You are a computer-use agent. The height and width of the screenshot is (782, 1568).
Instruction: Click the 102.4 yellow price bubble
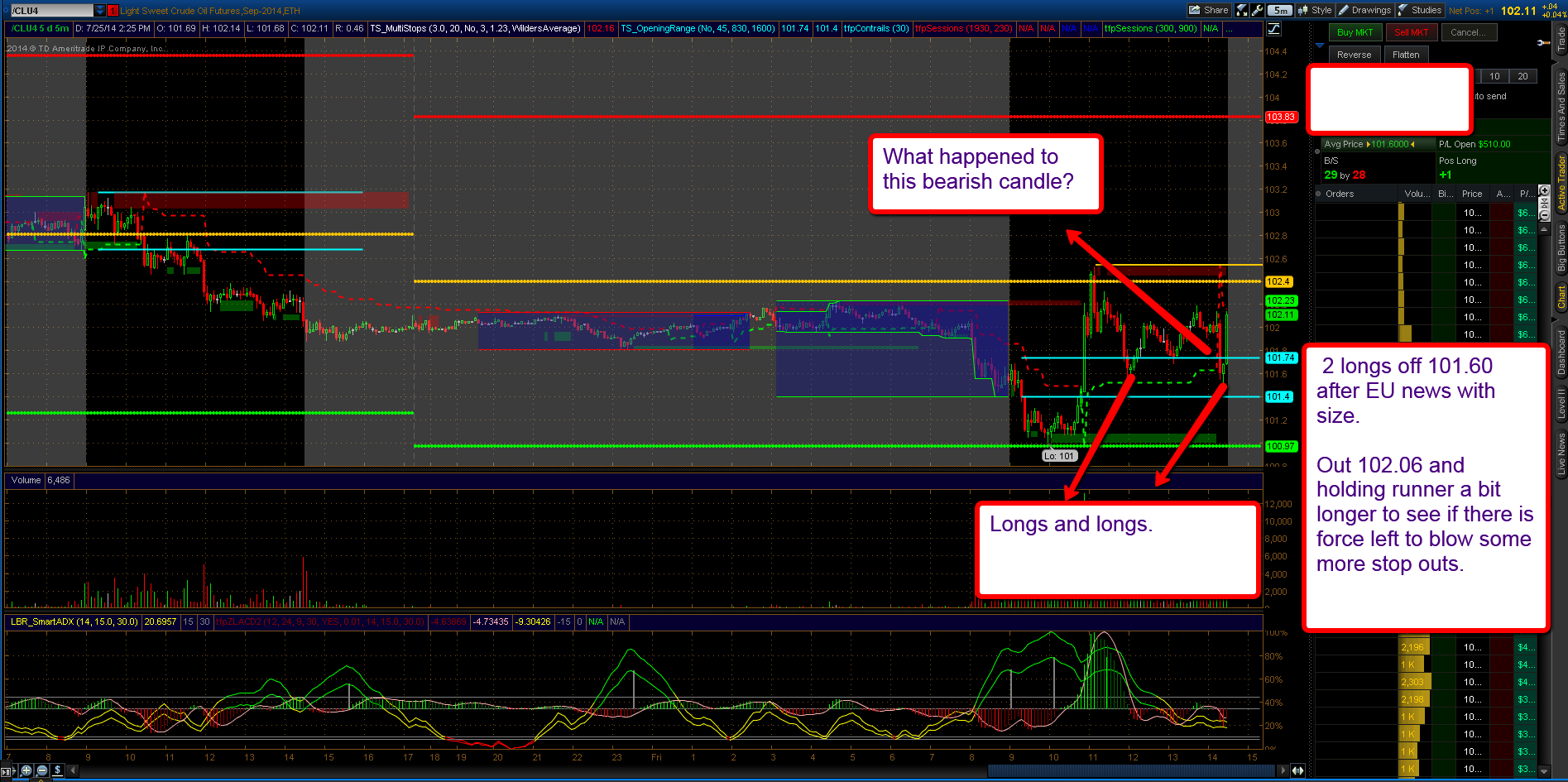(x=1278, y=281)
